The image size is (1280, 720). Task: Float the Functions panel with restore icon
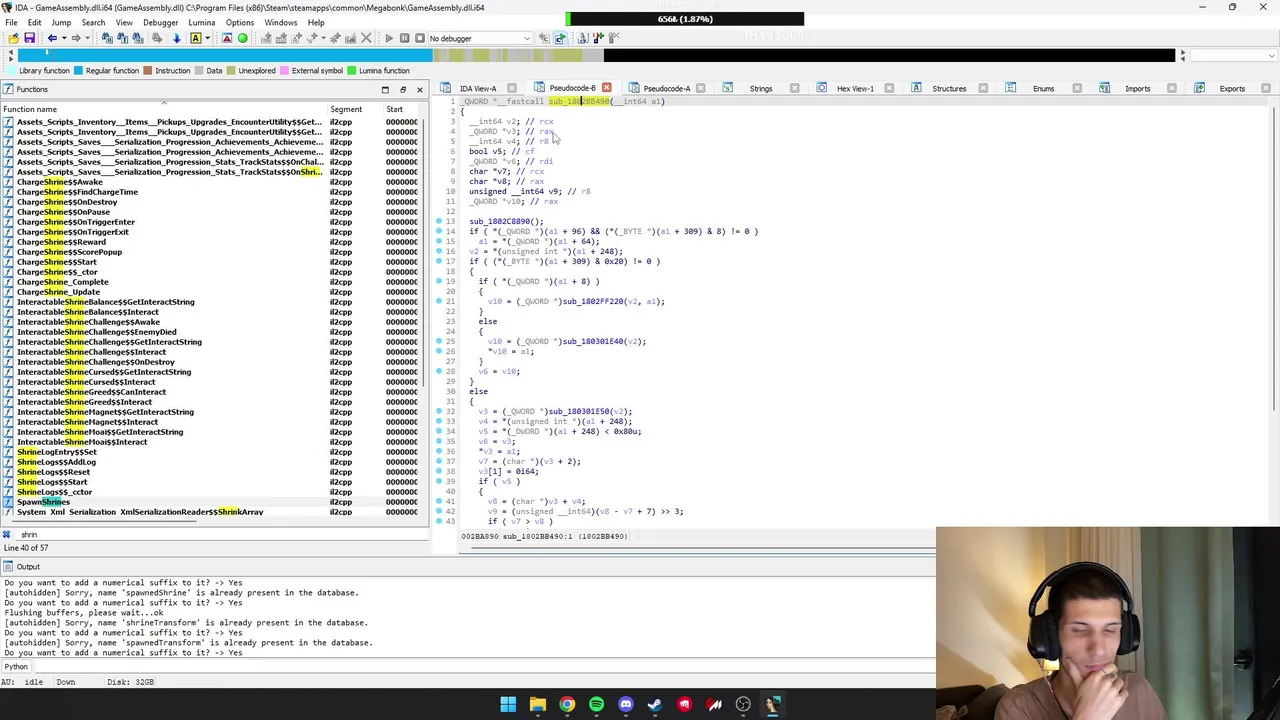tap(403, 89)
